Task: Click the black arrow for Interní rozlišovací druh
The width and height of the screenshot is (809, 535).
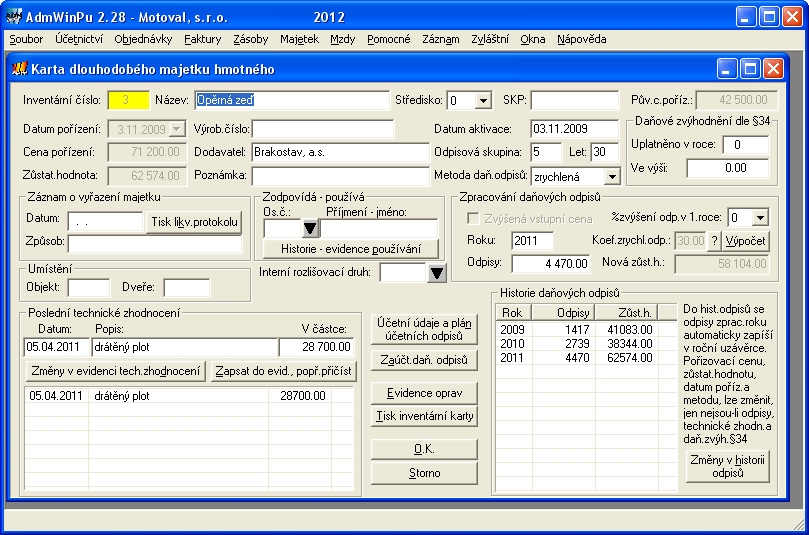Action: (x=436, y=273)
